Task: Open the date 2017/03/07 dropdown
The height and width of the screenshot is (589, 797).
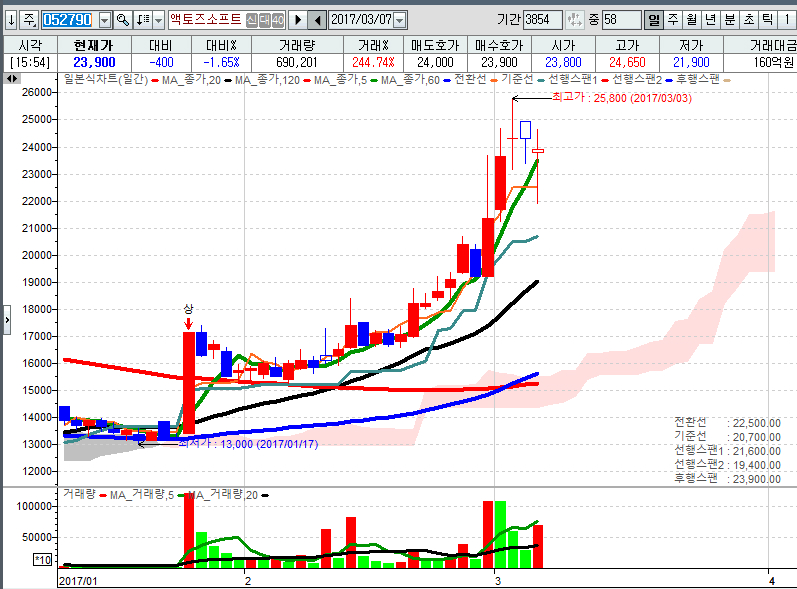Action: point(400,19)
